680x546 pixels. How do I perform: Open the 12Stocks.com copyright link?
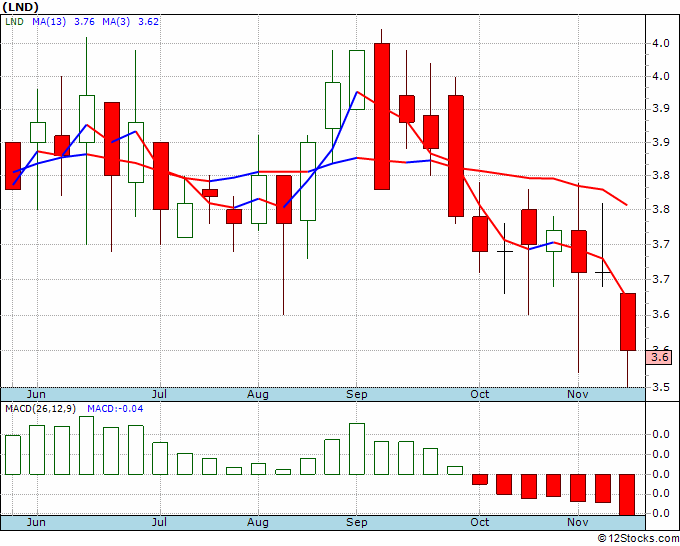point(638,539)
